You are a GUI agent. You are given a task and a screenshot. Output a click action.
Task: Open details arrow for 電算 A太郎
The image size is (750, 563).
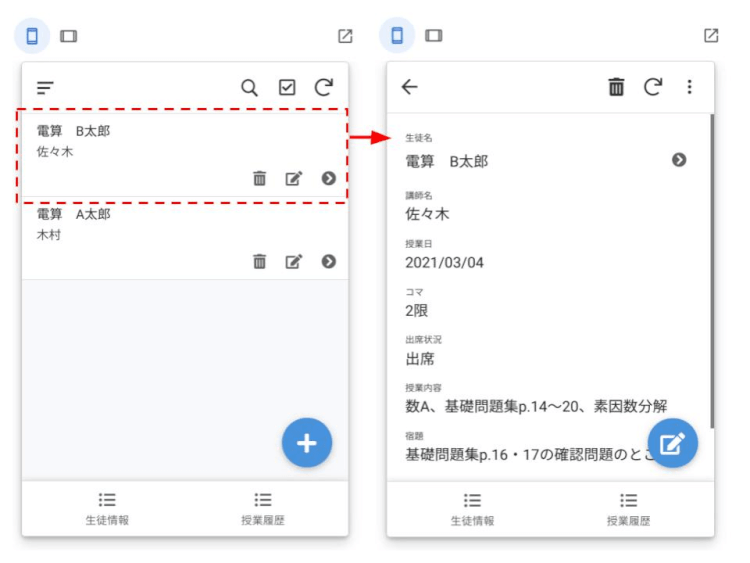pyautogui.click(x=328, y=261)
